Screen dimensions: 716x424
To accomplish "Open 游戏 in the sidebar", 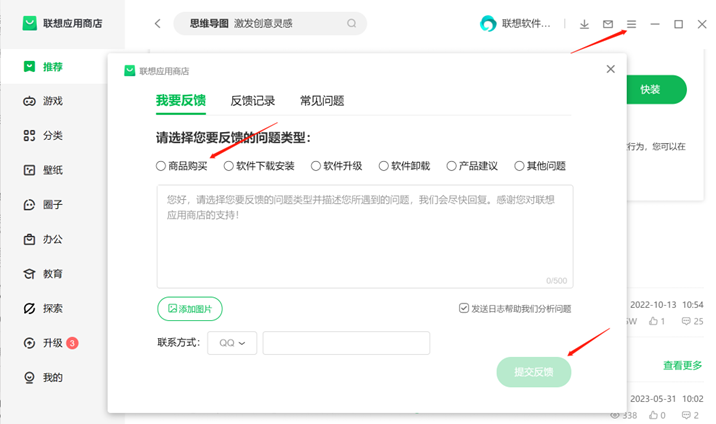I will click(x=52, y=101).
